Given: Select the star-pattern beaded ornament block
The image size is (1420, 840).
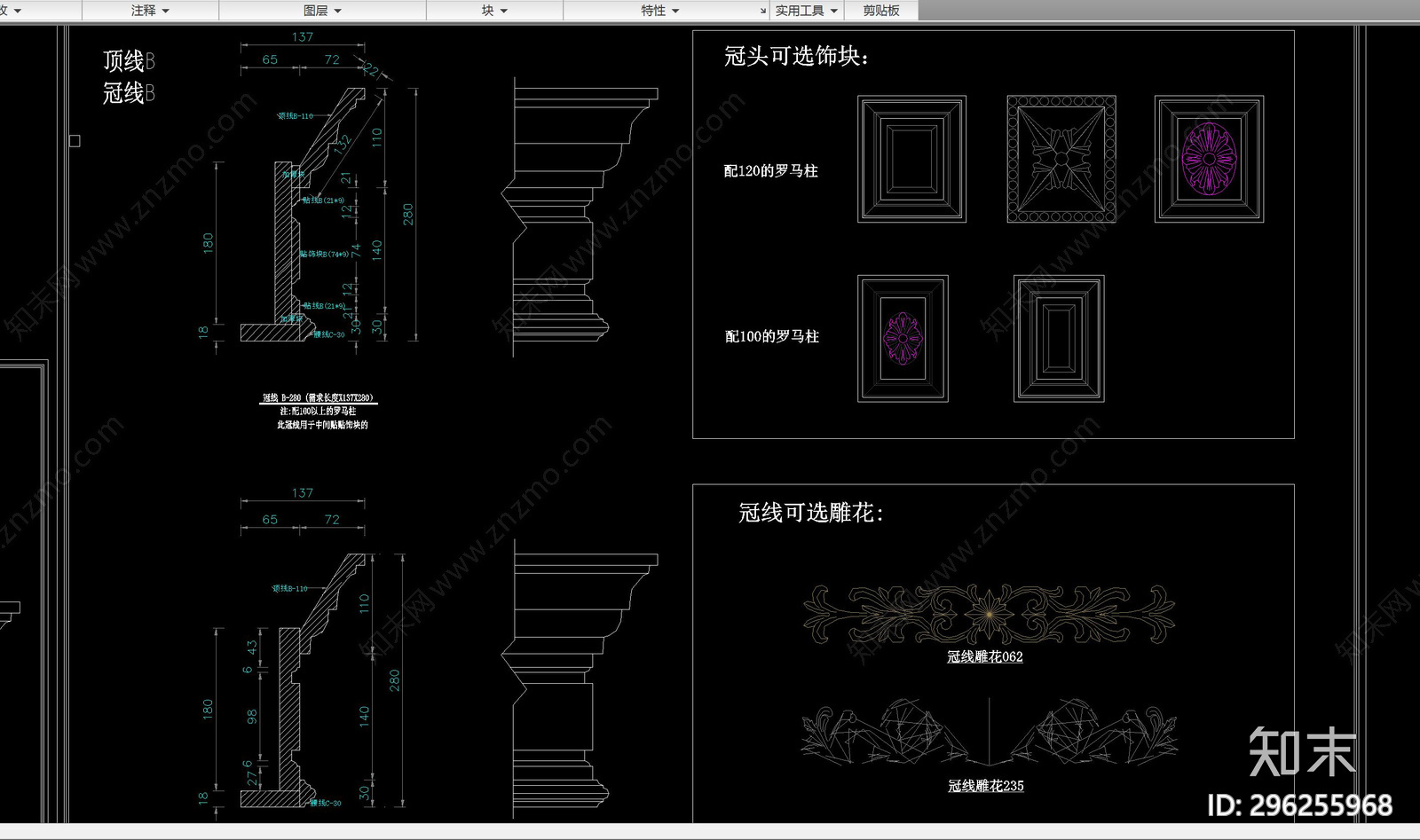Looking at the screenshot, I should [x=1061, y=159].
